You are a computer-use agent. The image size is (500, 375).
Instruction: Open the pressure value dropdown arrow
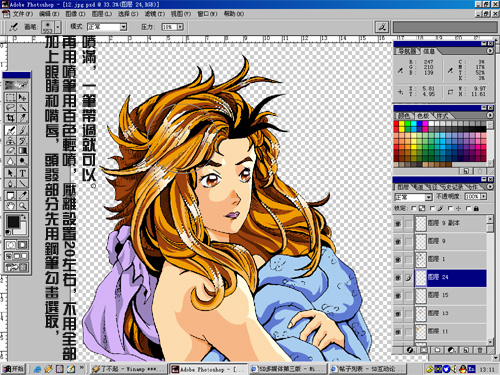click(x=180, y=27)
